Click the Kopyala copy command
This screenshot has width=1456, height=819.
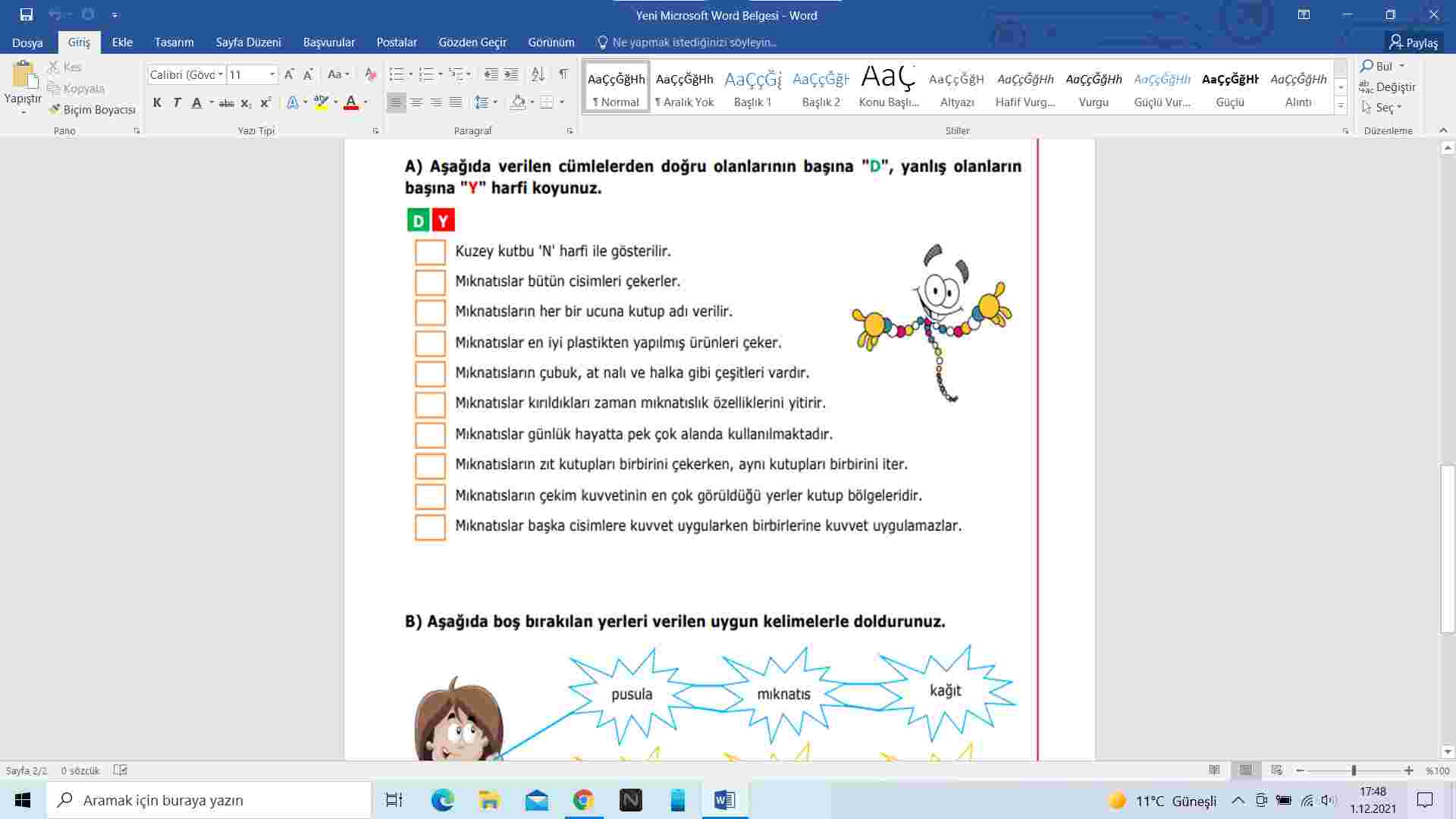pyautogui.click(x=76, y=89)
